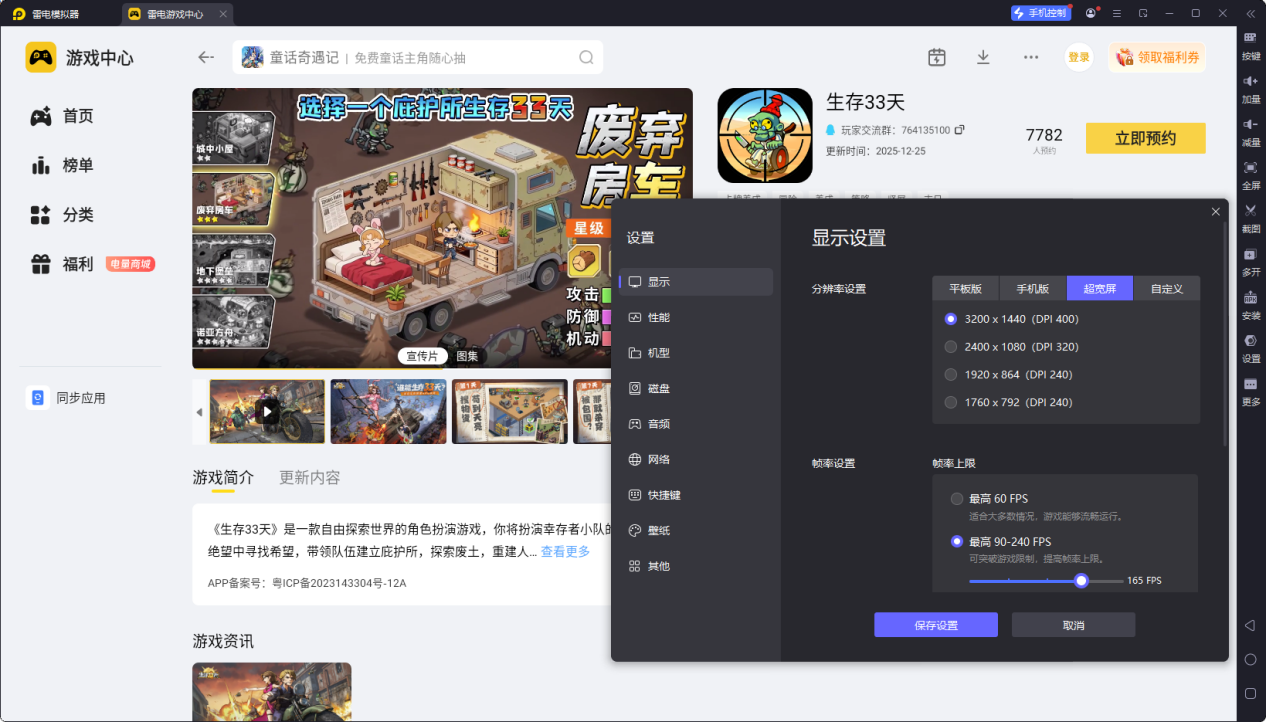Take a screenshot with 截图 icon
Screen dimensions: 1266x722
pos(1251,210)
